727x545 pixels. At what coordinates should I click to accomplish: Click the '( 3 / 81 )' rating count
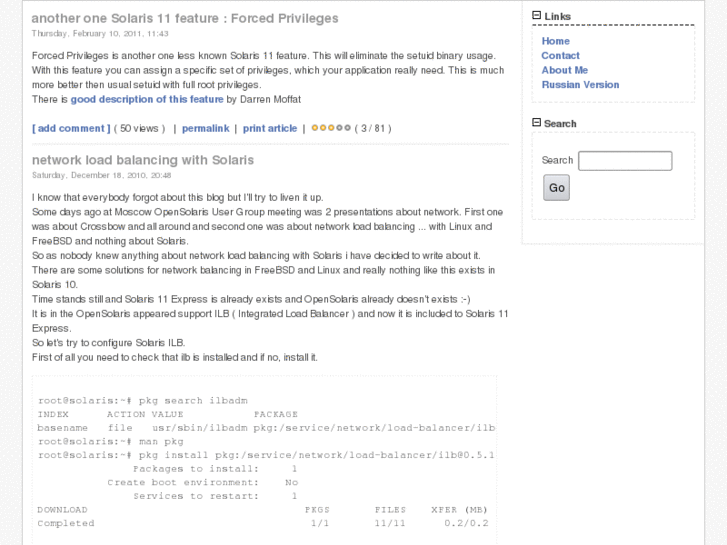(x=373, y=128)
